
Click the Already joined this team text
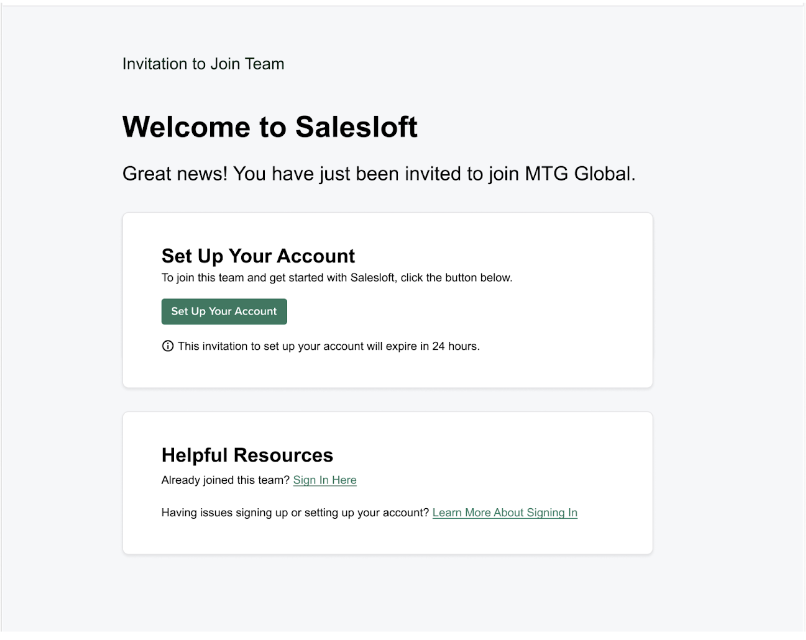coord(225,480)
